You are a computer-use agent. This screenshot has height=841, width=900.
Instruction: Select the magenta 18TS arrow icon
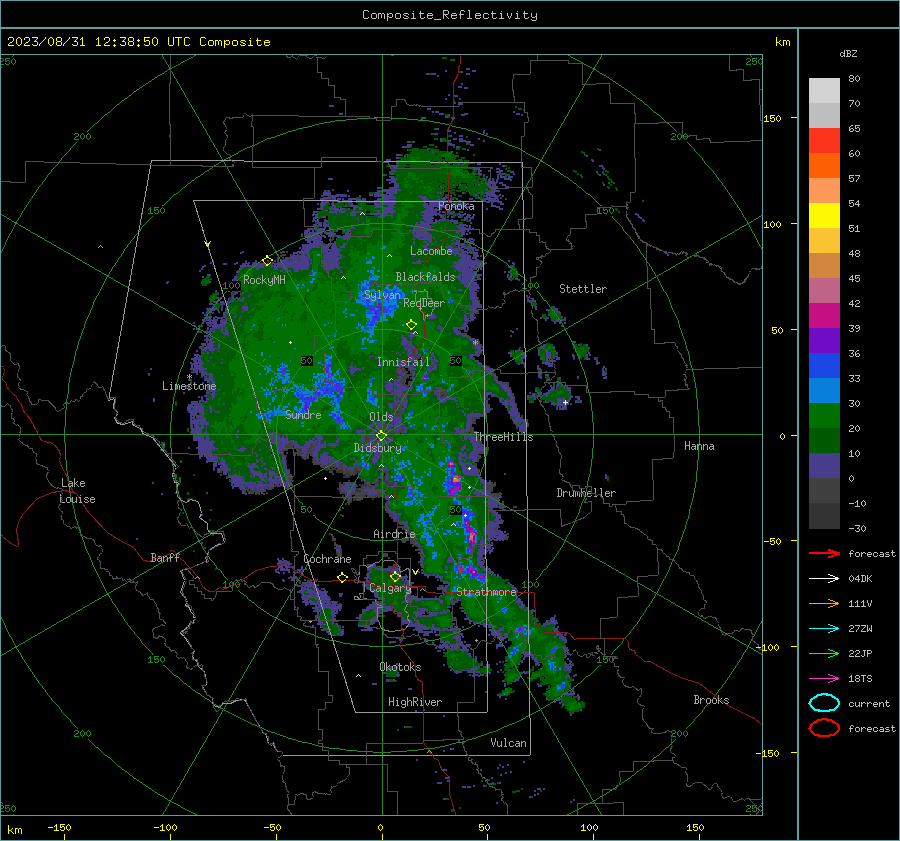point(824,679)
